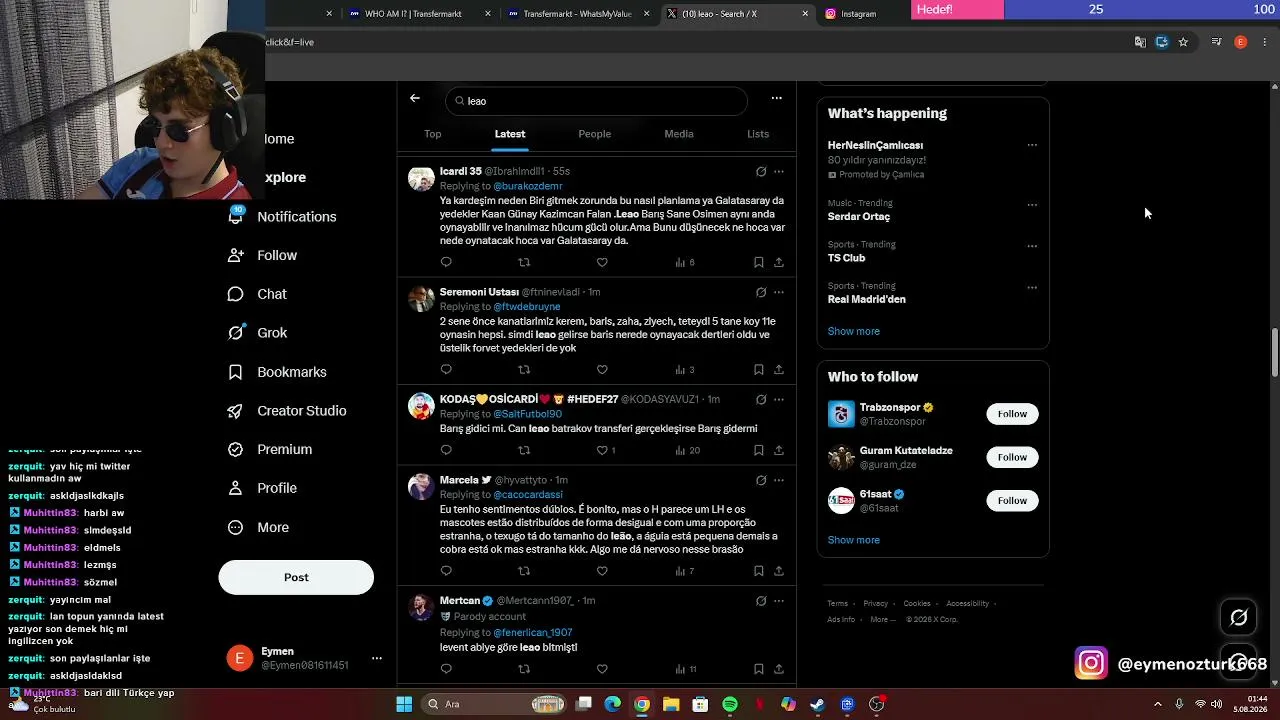
Task: Open the Serdar Ortaç trending topic
Action: pos(859,217)
